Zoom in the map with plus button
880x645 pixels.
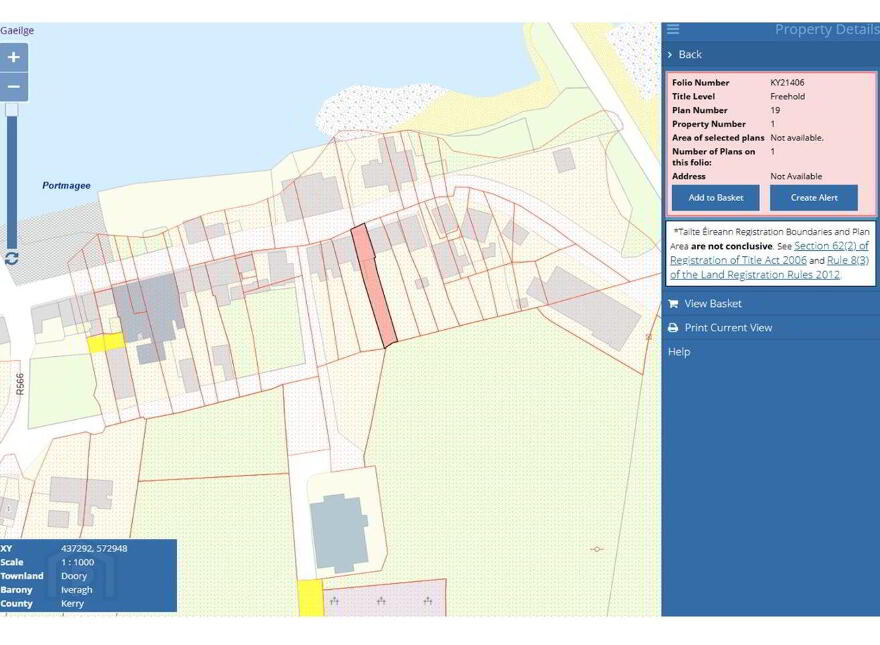[x=13, y=58]
